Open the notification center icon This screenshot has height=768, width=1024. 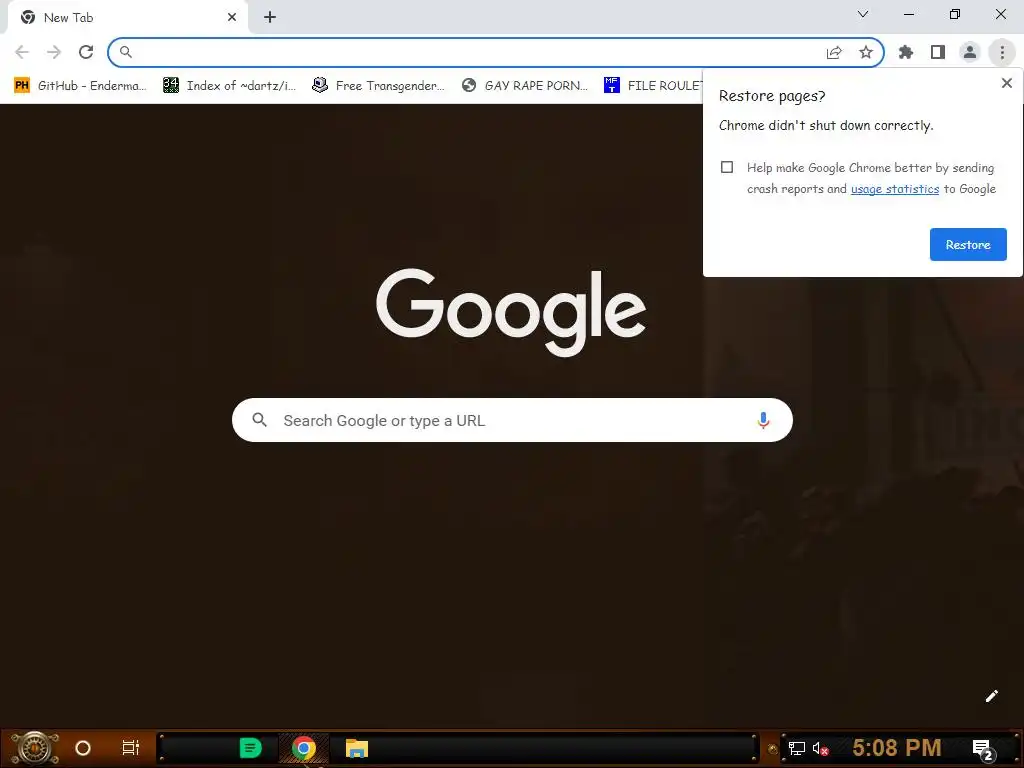coord(983,750)
